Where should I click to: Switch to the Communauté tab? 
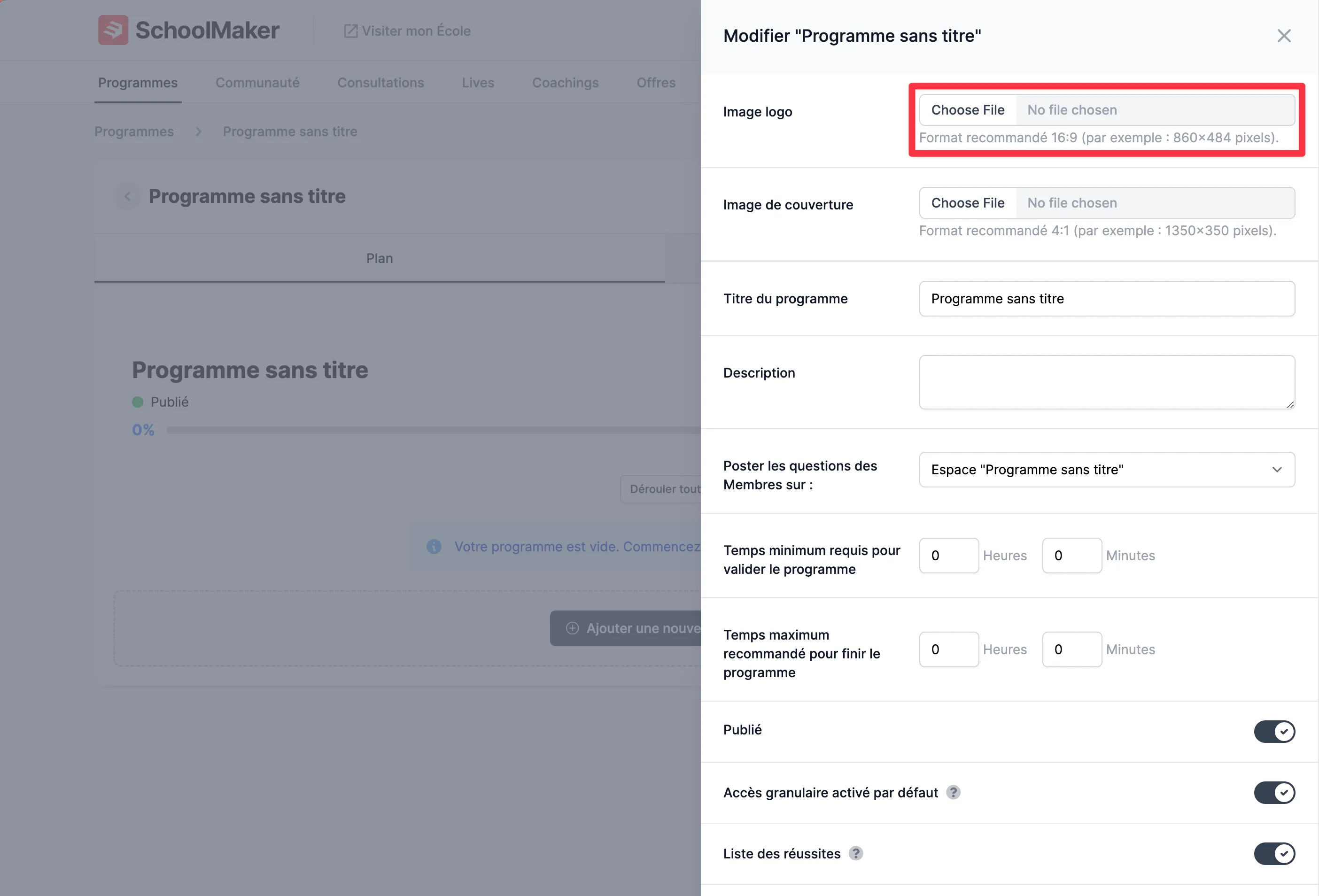point(257,83)
